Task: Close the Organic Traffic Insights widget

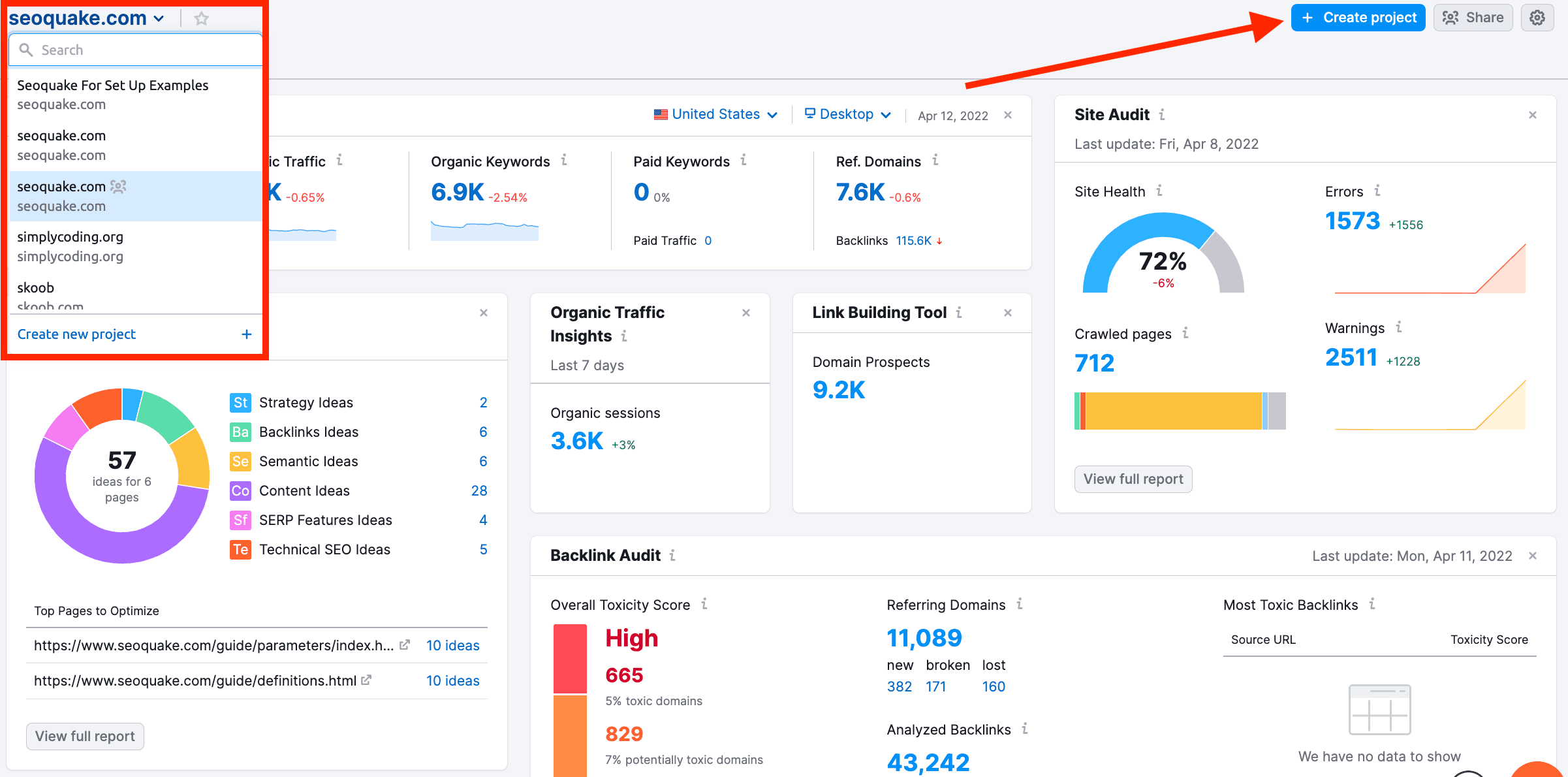Action: [x=746, y=313]
